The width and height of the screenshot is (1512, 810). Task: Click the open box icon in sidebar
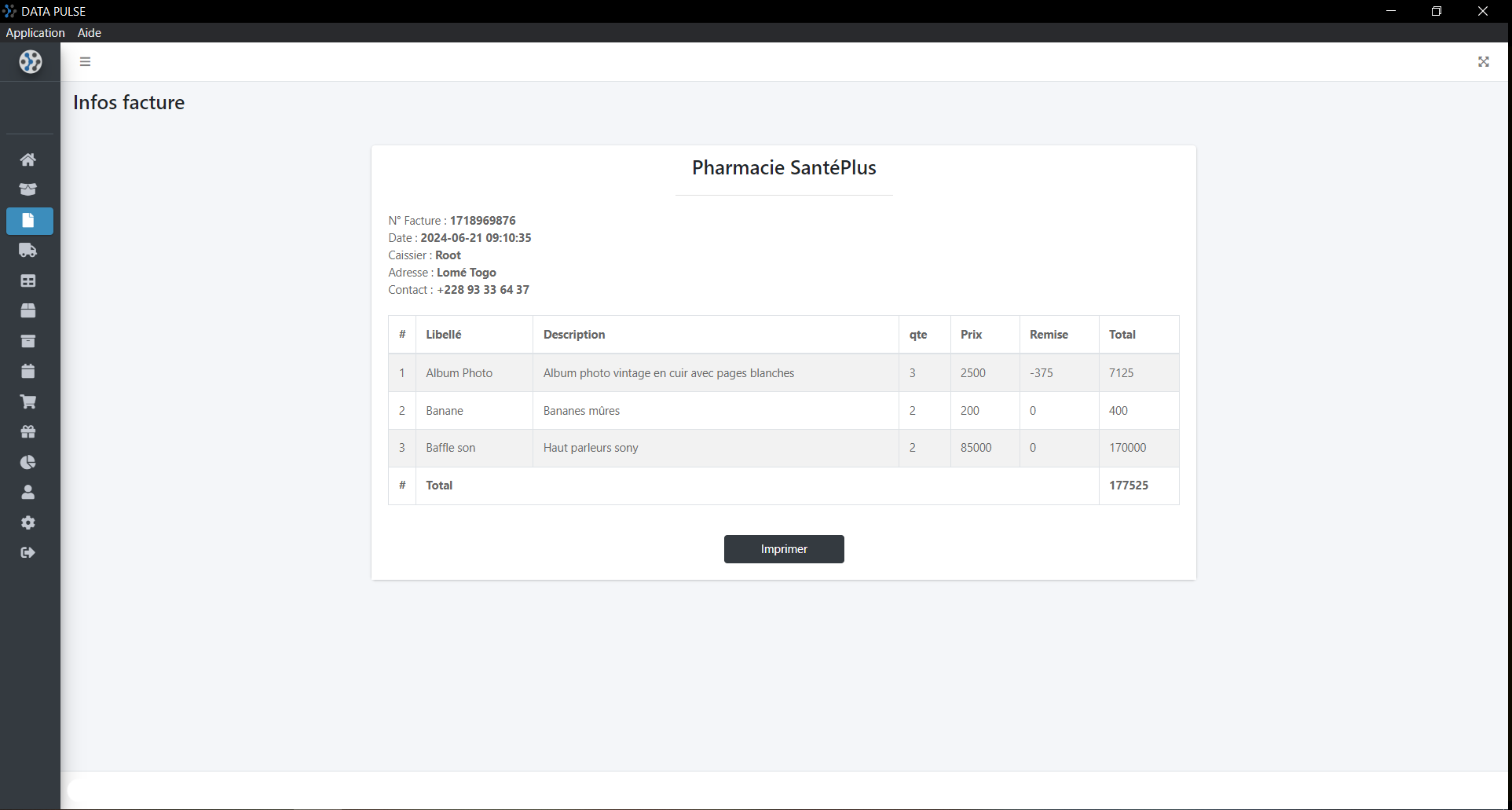(x=28, y=189)
